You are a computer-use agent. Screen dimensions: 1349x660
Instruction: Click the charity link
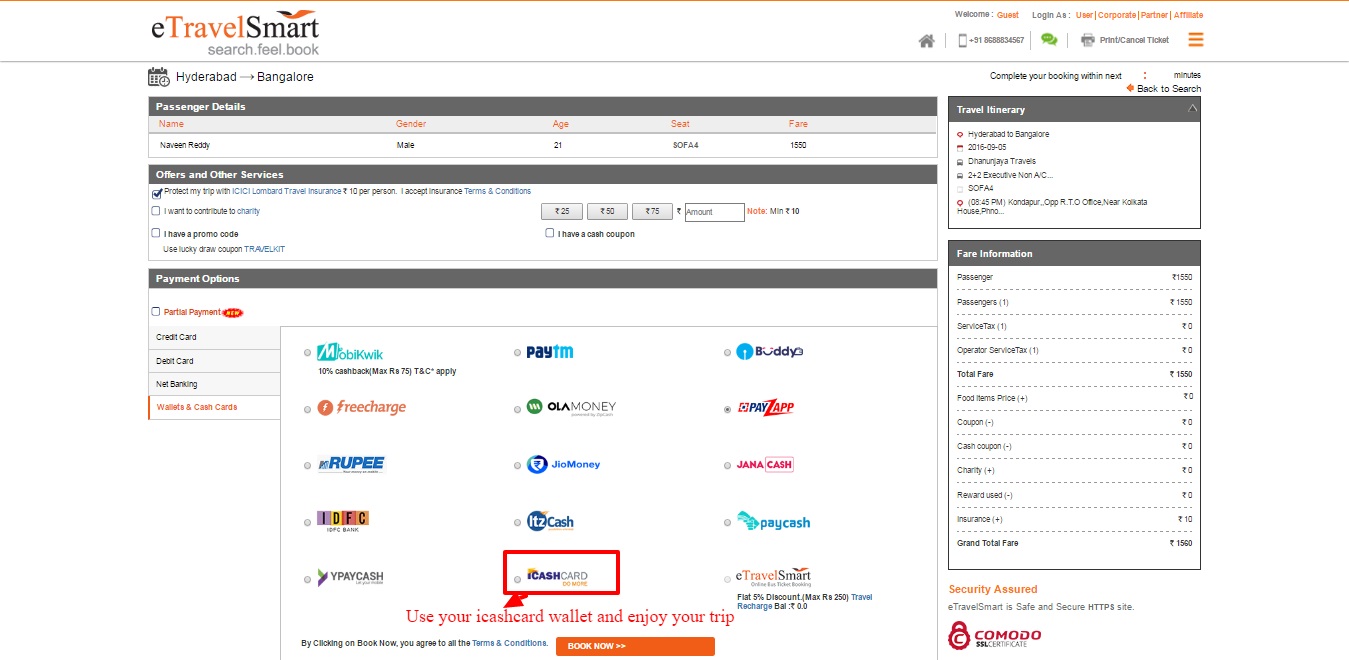point(248,211)
